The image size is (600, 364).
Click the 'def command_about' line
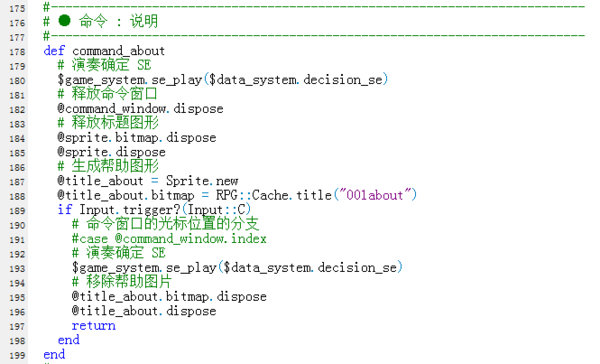point(104,51)
